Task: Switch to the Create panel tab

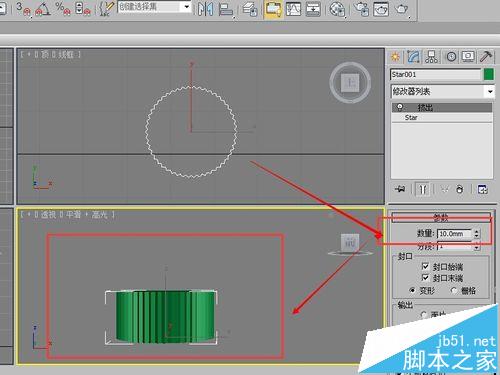Action: coord(395,57)
